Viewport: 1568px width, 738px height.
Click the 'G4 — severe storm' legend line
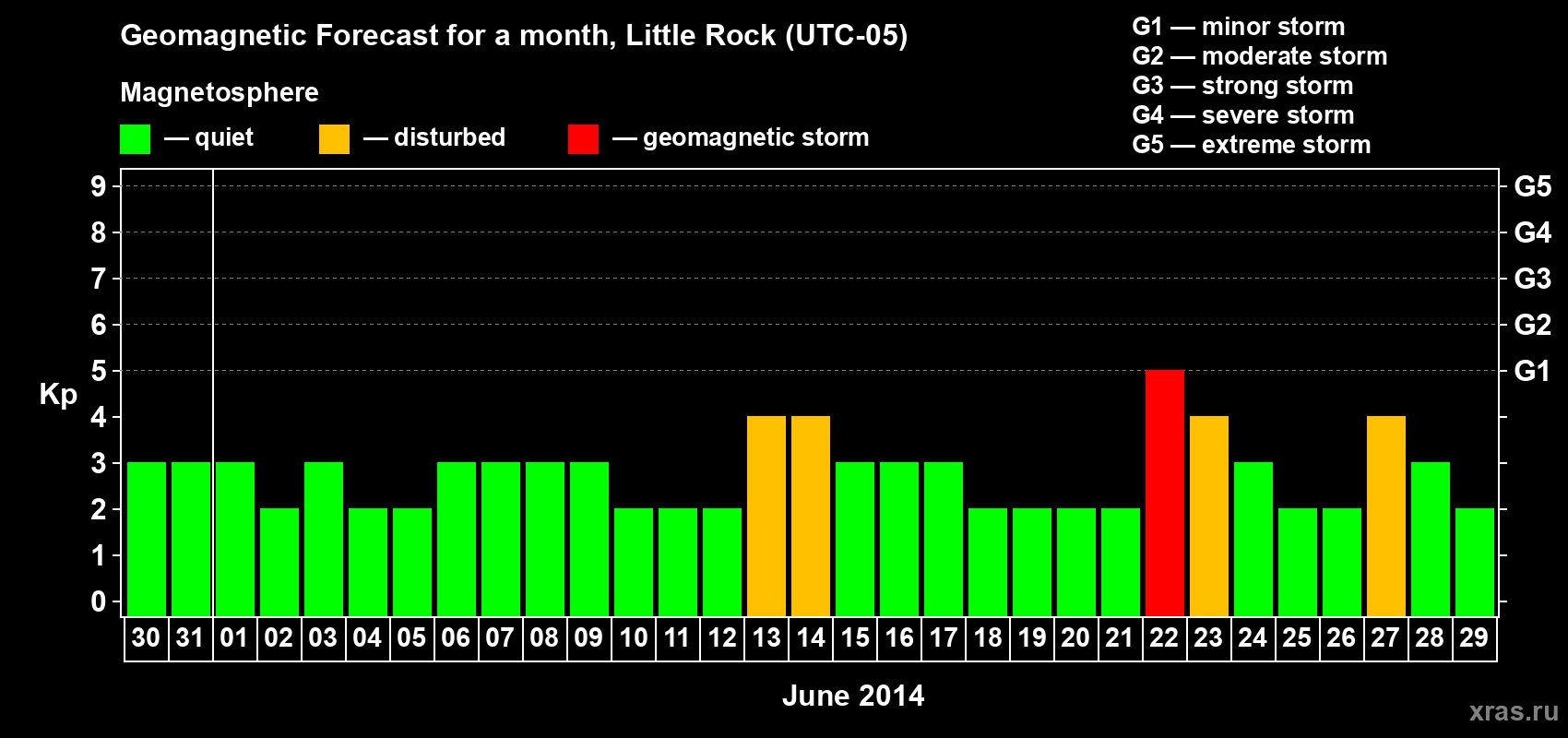click(x=1243, y=115)
